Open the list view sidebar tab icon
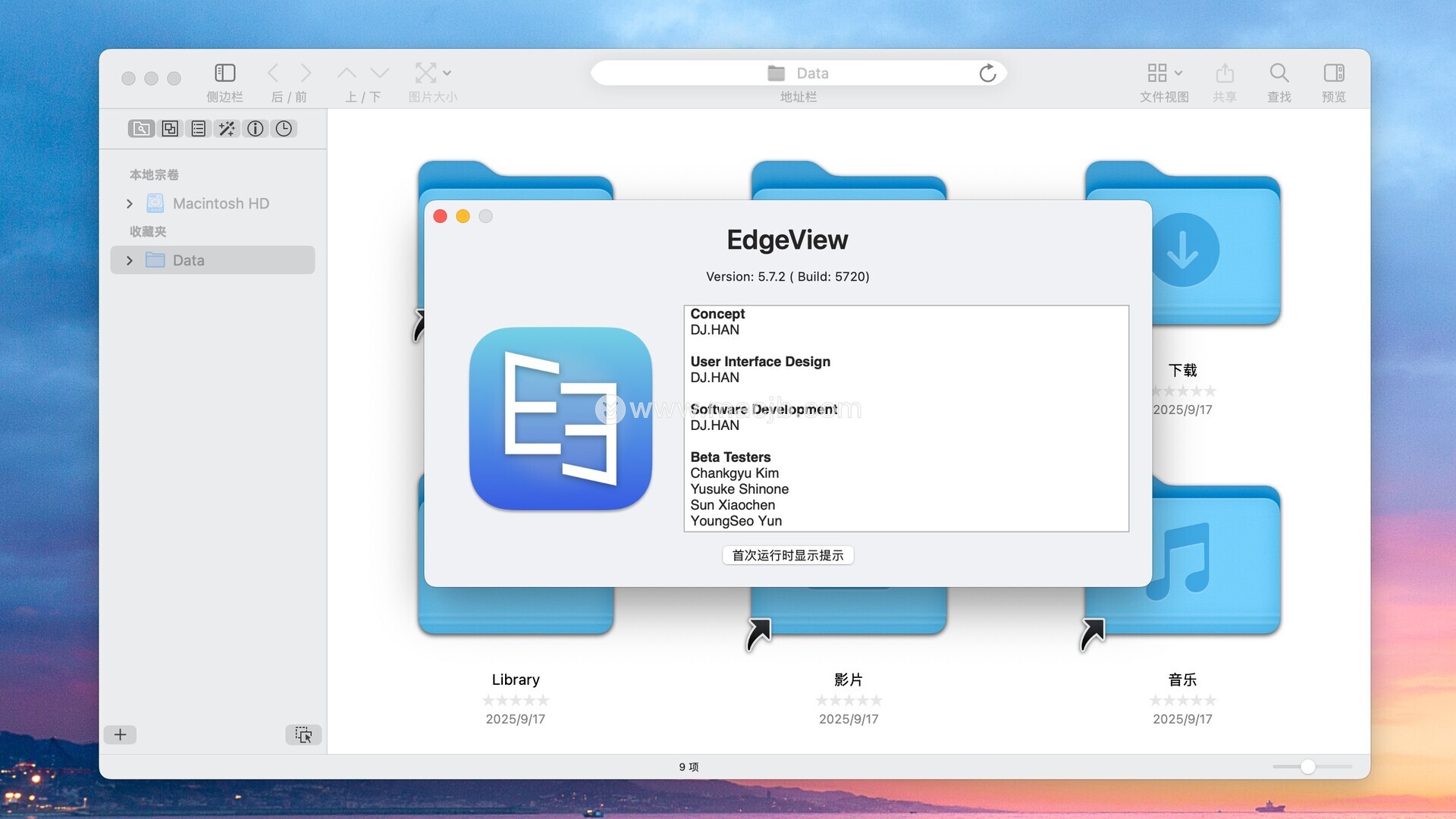 point(198,129)
